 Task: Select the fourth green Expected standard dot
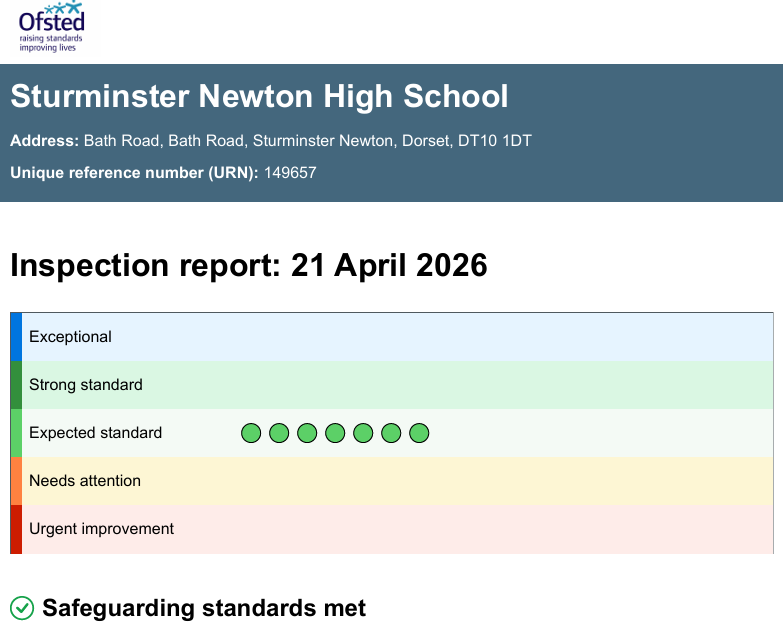[x=335, y=433]
